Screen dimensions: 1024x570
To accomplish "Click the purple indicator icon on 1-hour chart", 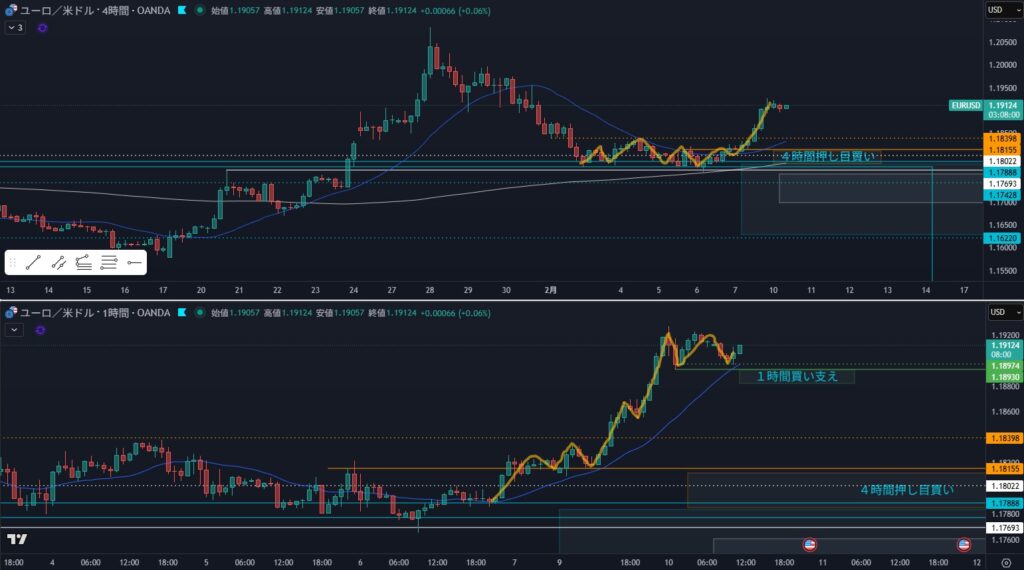I will [42, 328].
